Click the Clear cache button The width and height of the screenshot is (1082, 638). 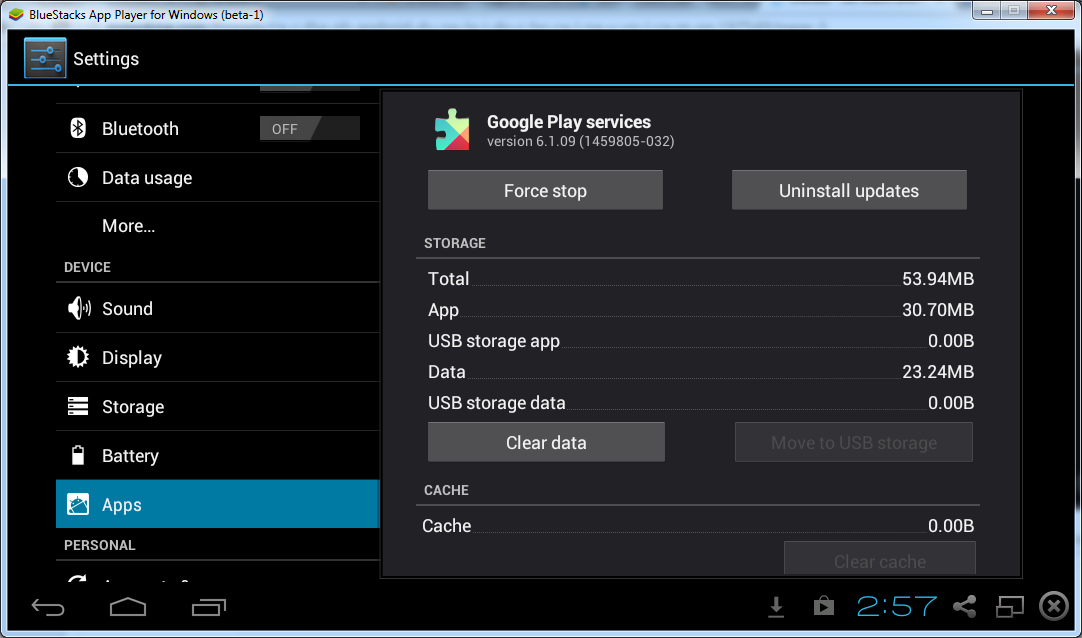[x=880, y=559]
